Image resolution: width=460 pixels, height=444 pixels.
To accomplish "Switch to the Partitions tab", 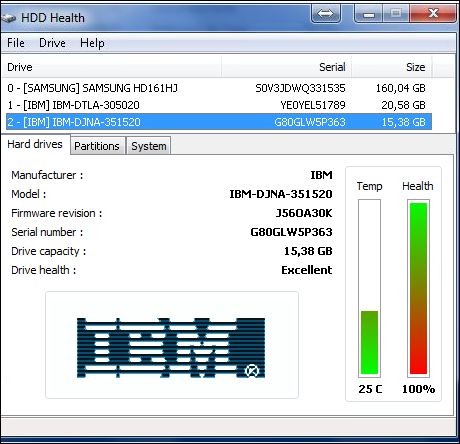I will coord(97,146).
